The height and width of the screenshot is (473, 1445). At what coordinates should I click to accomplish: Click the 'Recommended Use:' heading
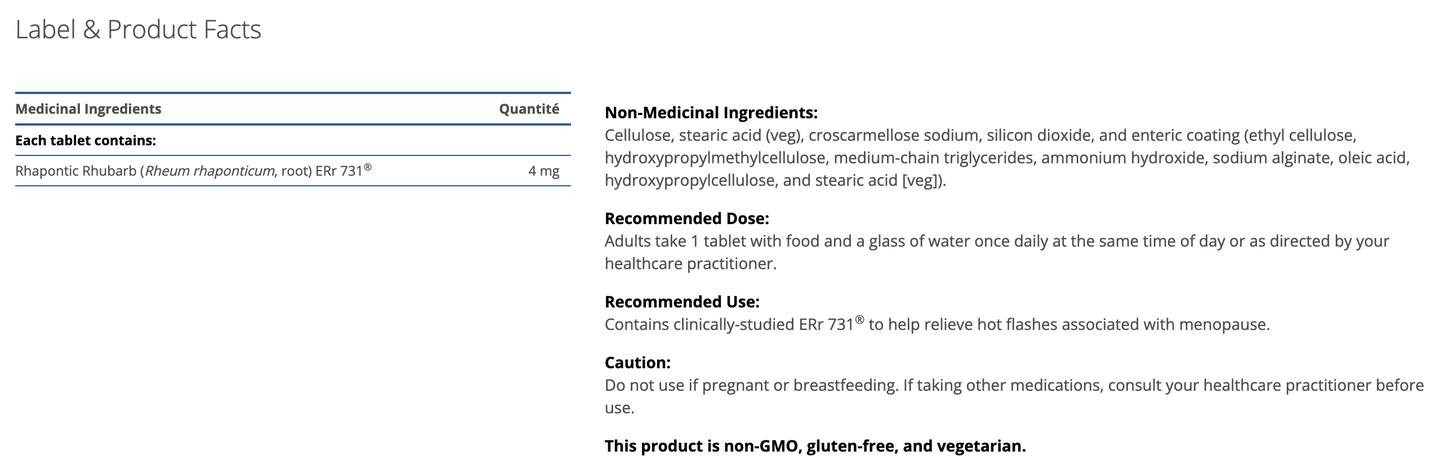pos(682,301)
